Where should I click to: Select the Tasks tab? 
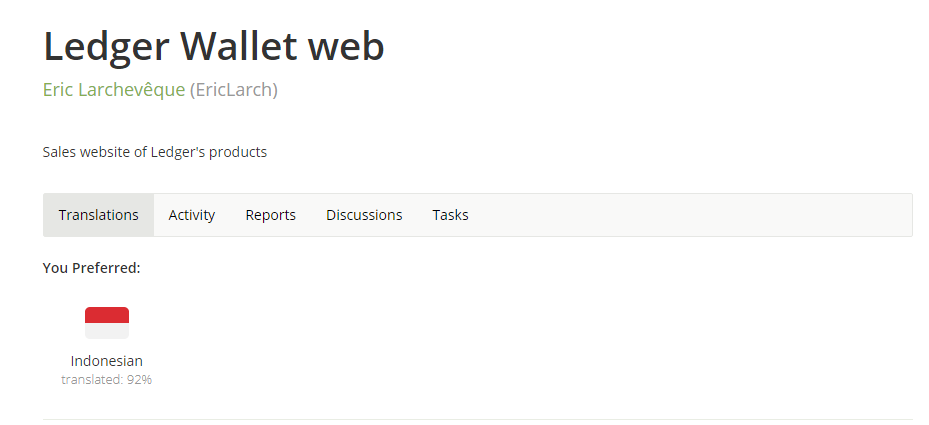450,215
